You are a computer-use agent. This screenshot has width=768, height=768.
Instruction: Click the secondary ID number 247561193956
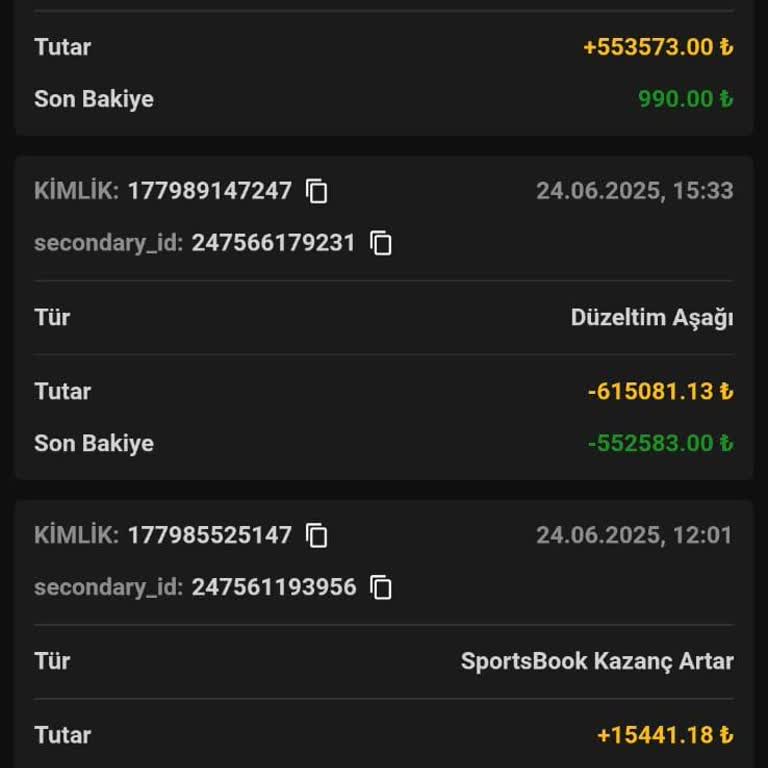coord(273,587)
